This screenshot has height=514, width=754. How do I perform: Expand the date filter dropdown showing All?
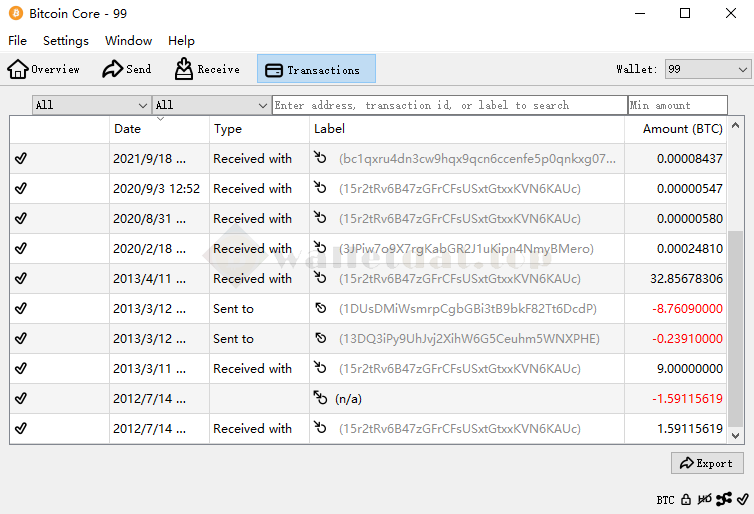pos(91,105)
